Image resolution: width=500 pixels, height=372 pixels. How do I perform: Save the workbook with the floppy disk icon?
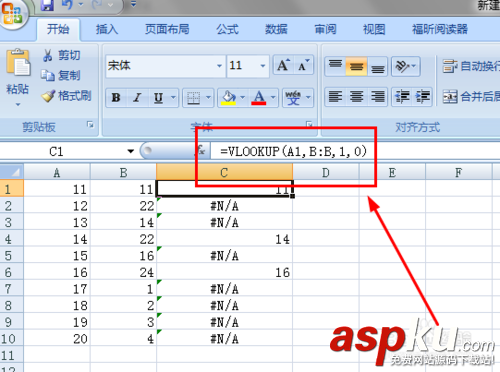click(47, 5)
